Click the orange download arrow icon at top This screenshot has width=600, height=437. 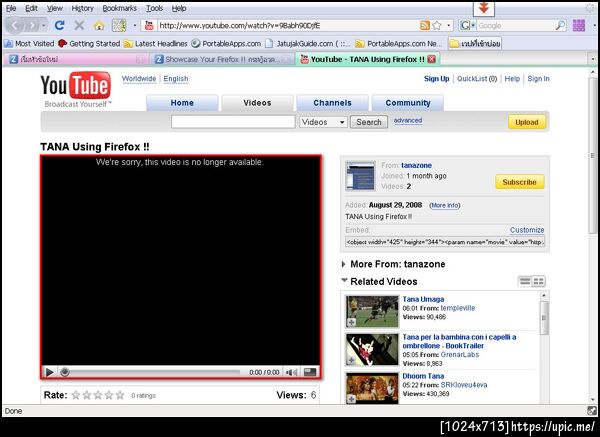point(484,8)
